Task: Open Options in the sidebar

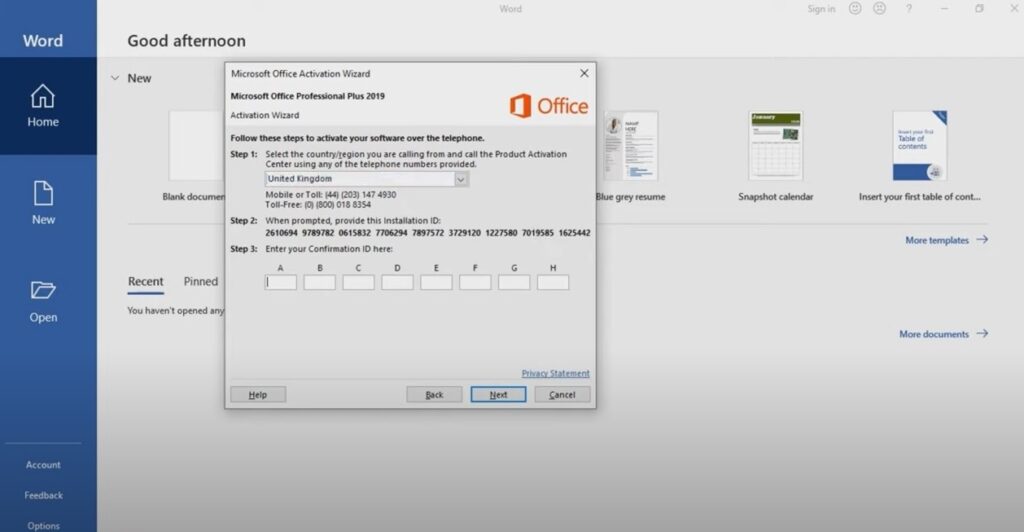Action: tap(44, 525)
